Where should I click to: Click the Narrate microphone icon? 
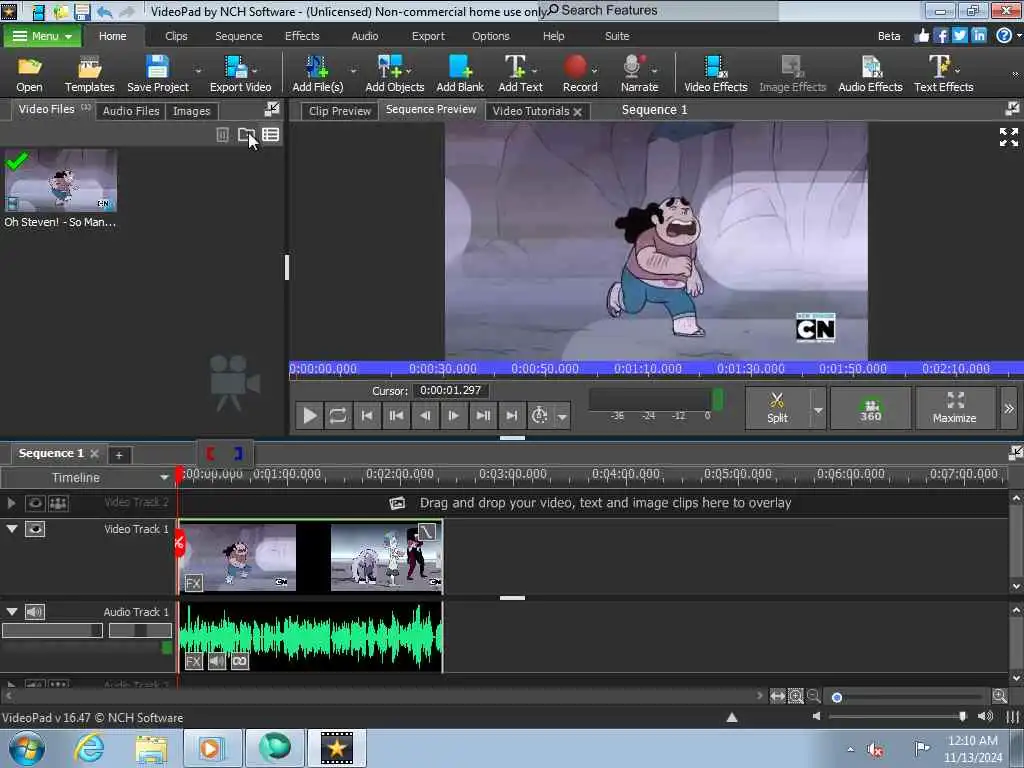tap(639, 74)
